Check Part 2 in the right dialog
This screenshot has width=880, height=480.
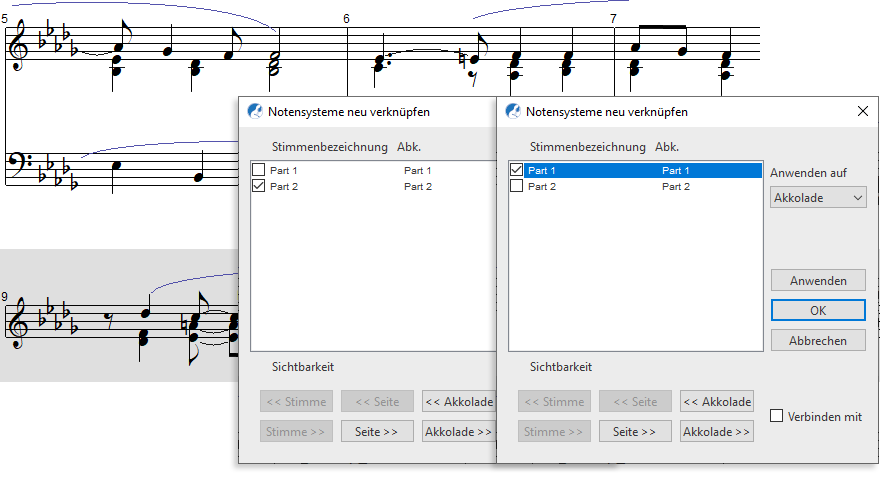[517, 186]
